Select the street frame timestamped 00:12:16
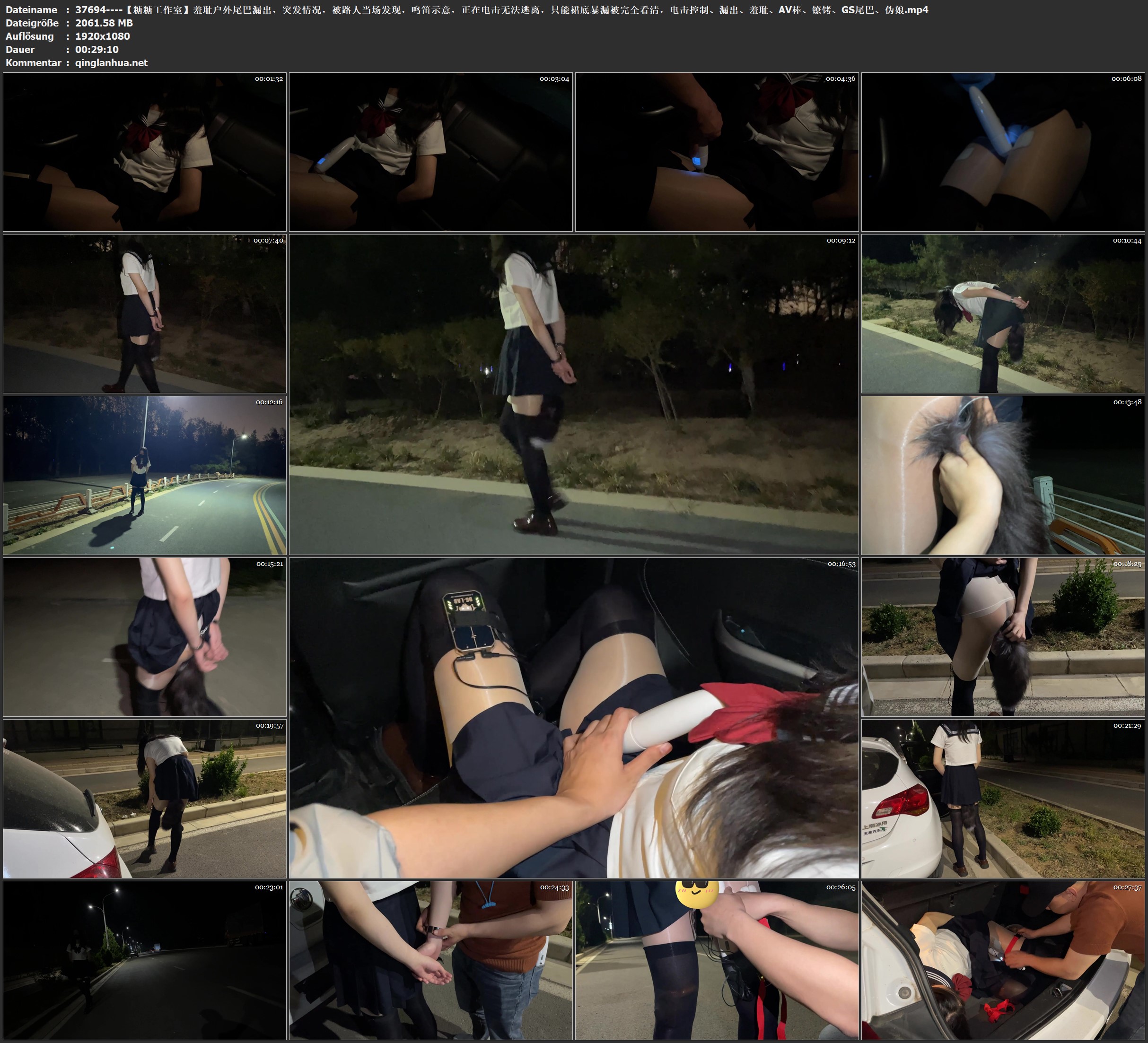 [x=145, y=475]
